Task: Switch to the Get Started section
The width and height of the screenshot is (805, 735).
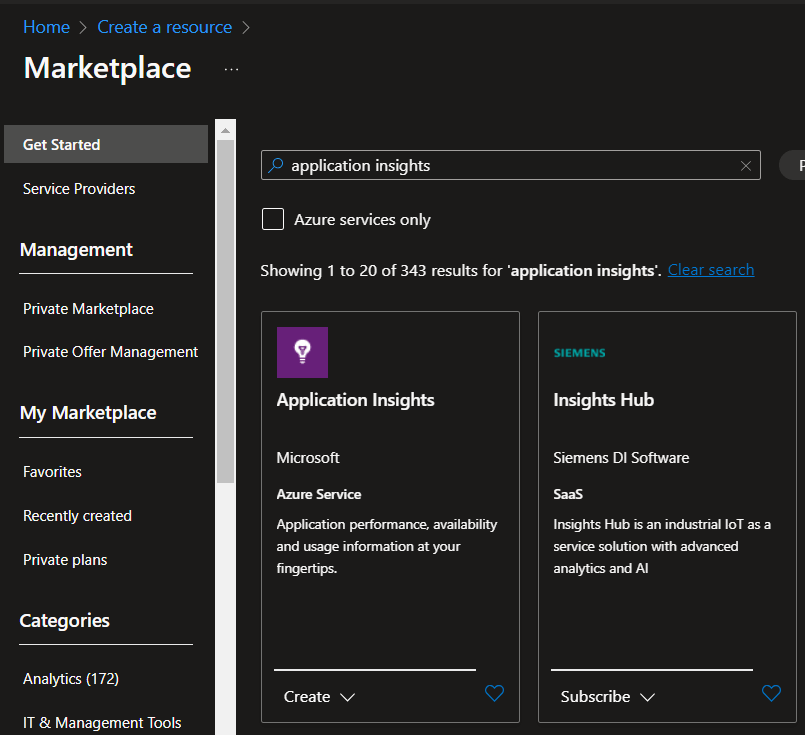Action: coord(60,143)
